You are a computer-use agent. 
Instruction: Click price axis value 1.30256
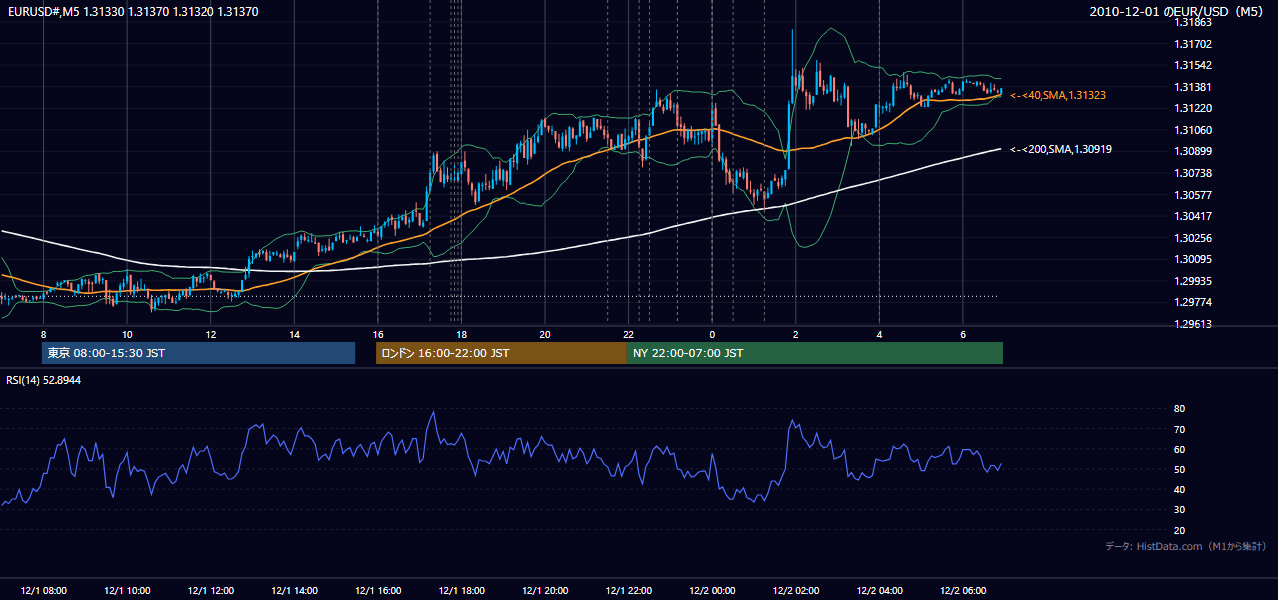point(1193,238)
